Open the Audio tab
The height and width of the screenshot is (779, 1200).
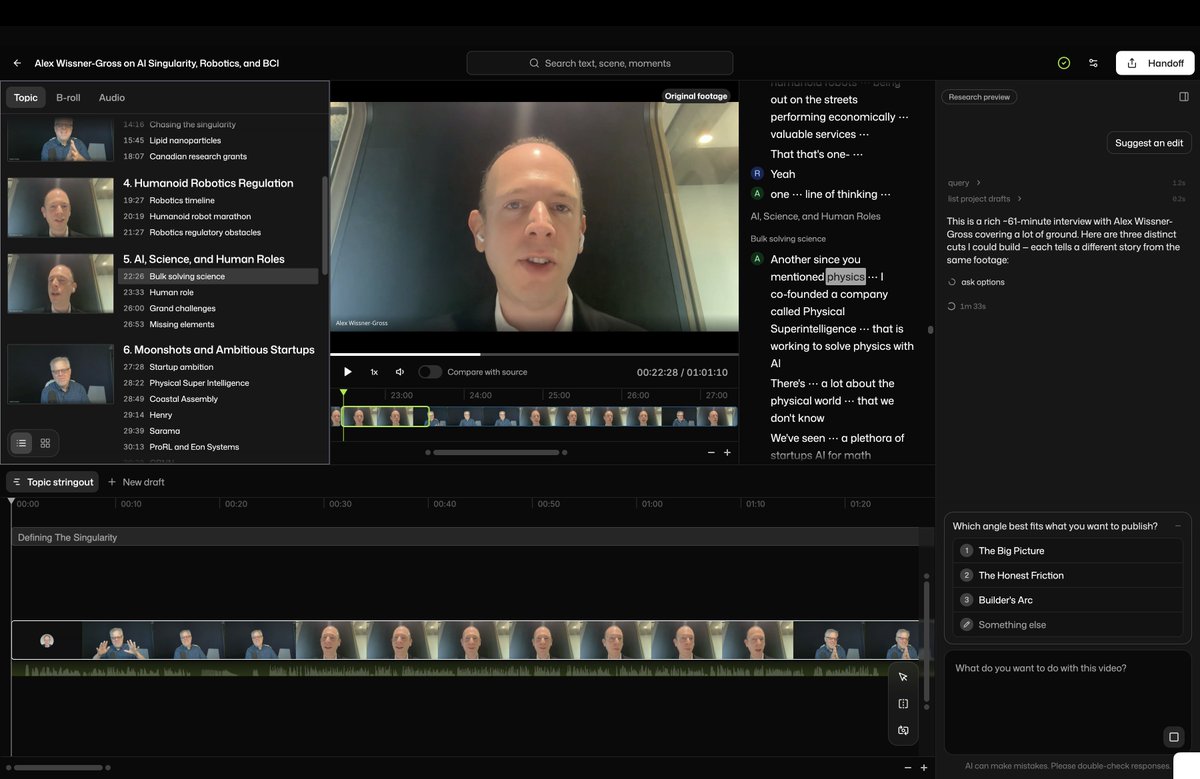pos(112,98)
